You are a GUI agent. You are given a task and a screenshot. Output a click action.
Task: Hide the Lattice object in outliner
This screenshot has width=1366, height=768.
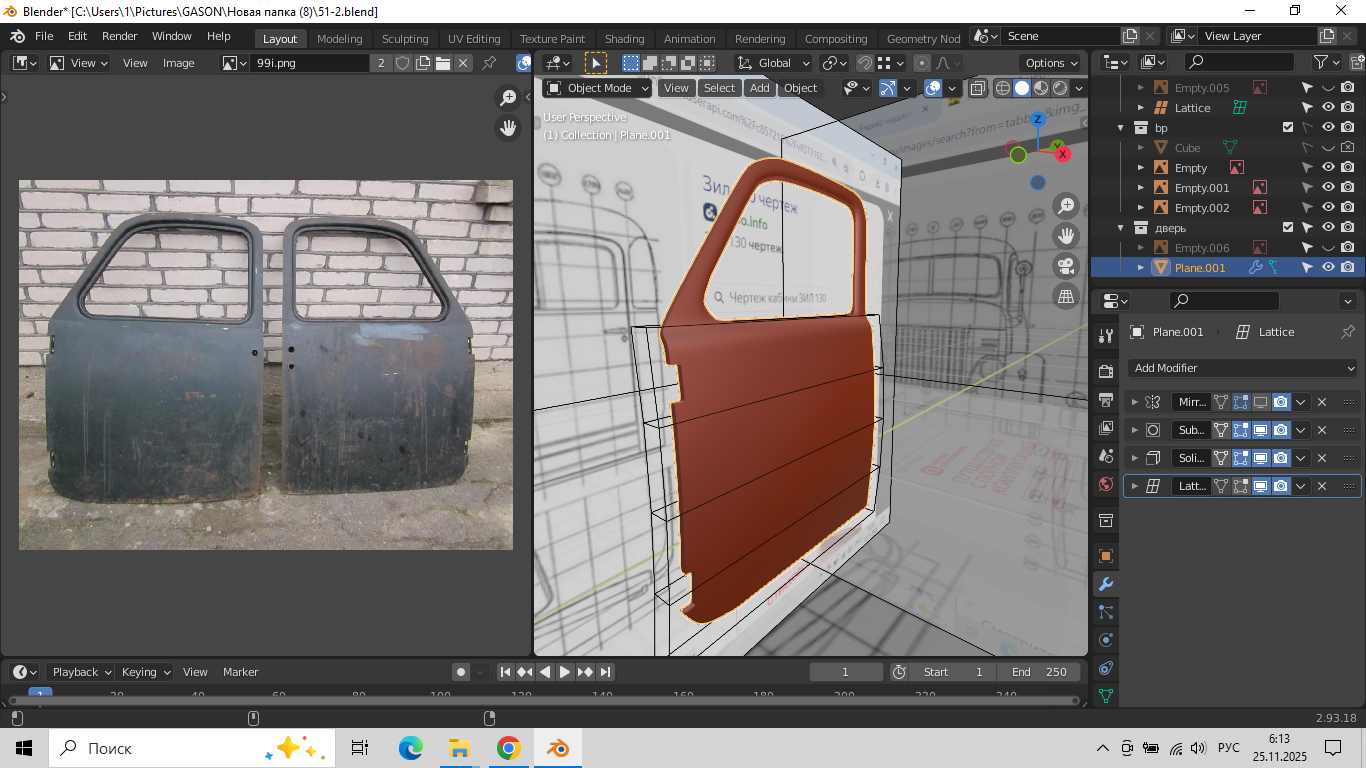coord(1328,108)
